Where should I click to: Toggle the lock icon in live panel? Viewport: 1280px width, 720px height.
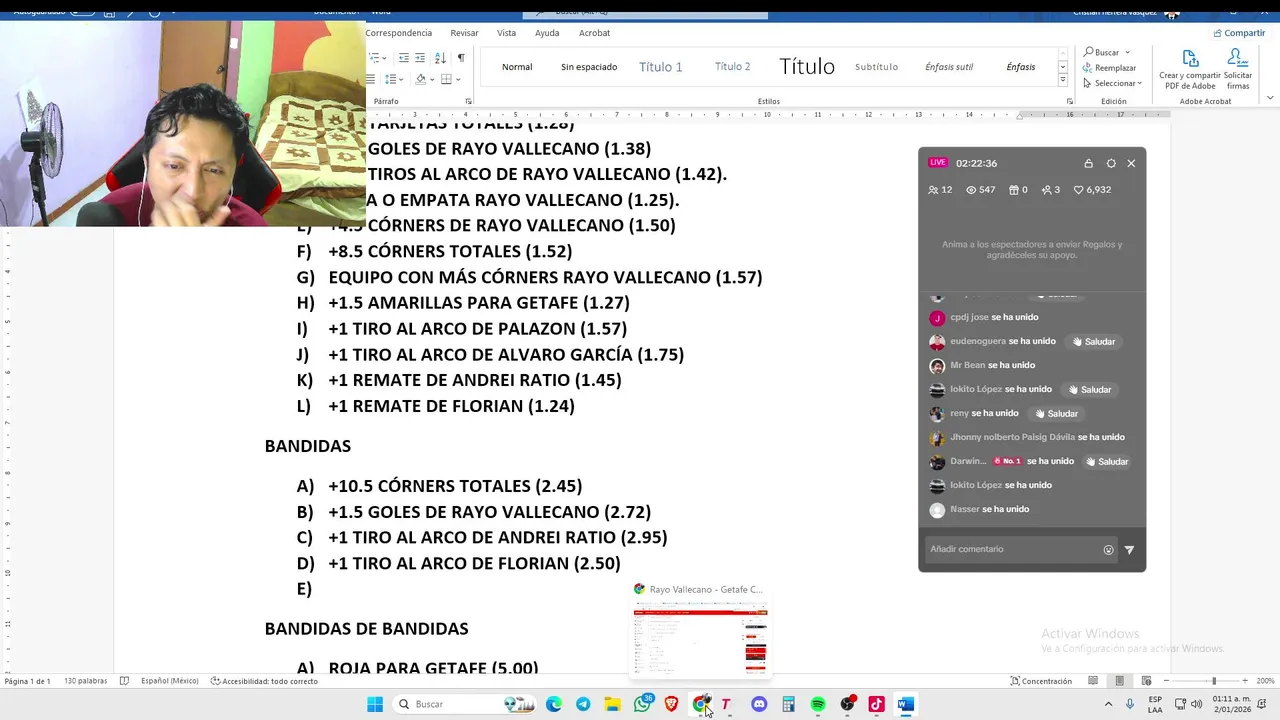[x=1089, y=163]
